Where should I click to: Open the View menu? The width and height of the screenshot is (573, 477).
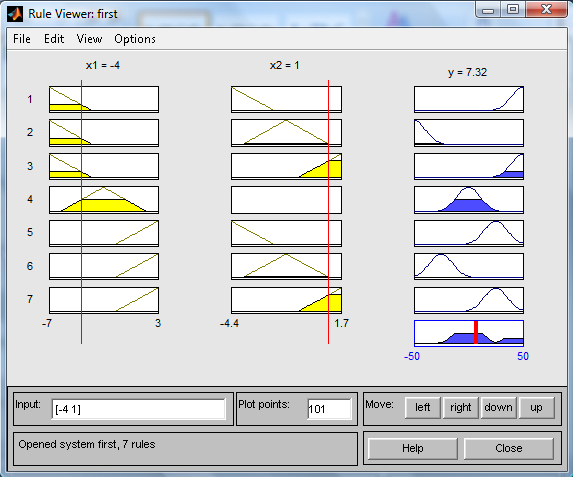coord(89,39)
